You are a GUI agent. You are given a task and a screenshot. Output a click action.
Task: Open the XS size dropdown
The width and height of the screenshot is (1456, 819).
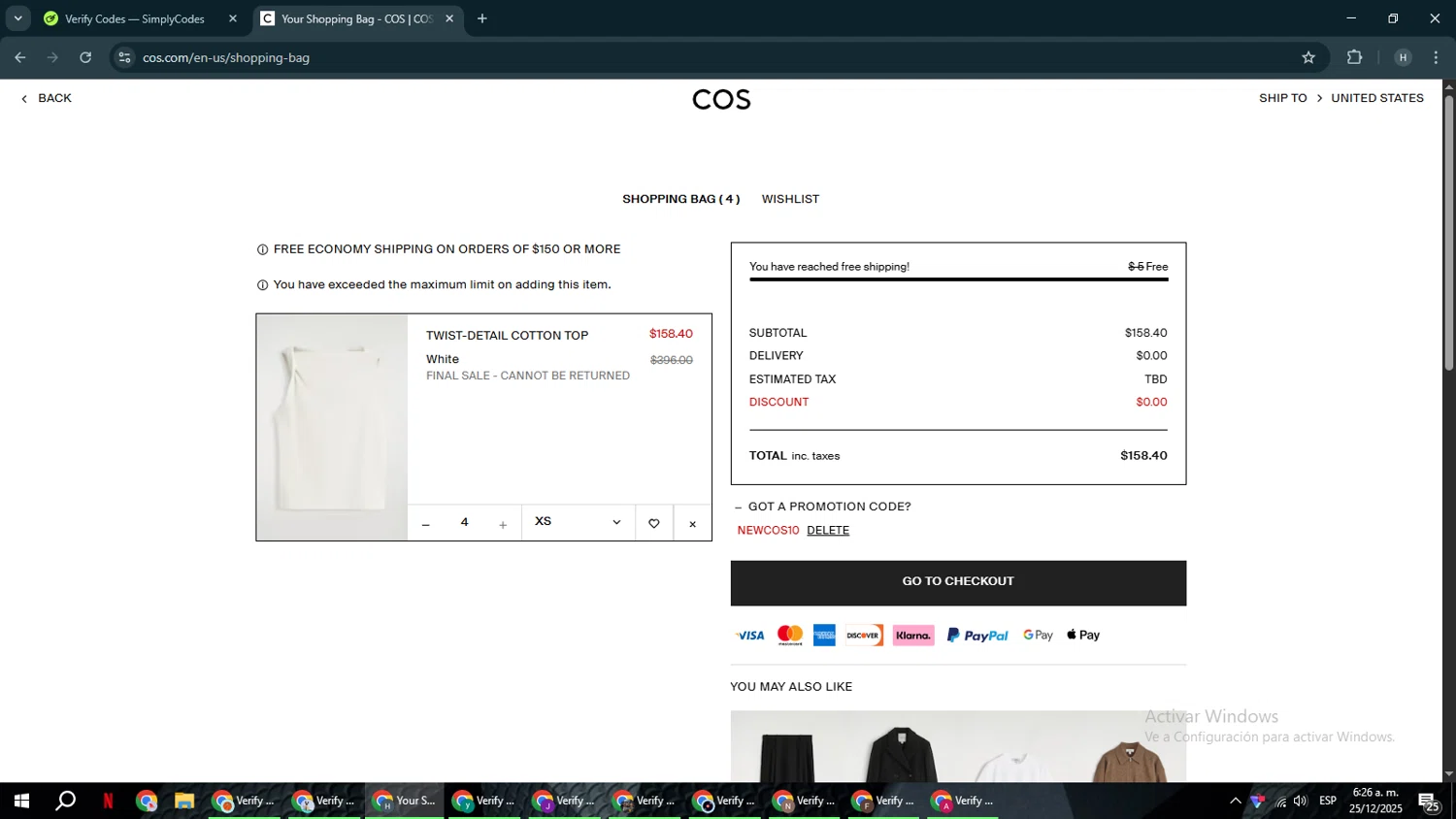tap(579, 522)
